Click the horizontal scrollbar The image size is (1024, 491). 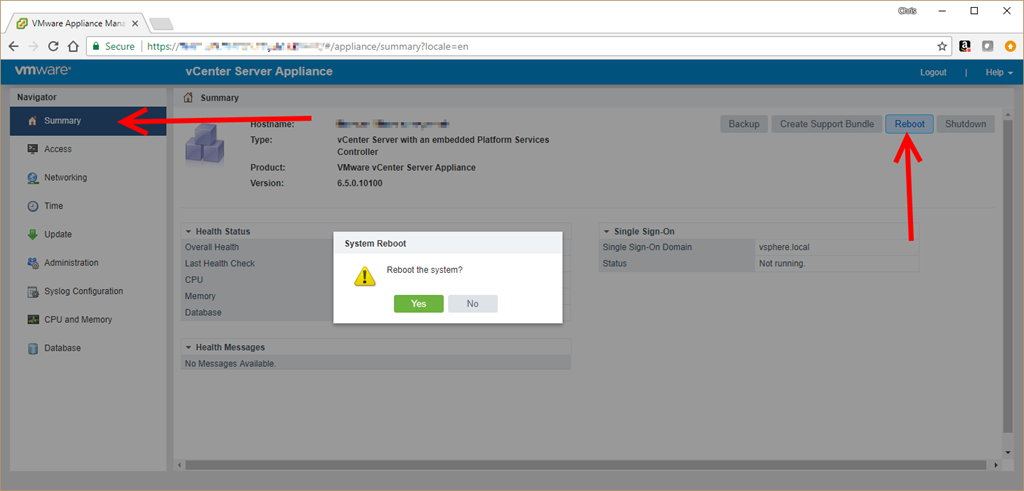click(585, 465)
